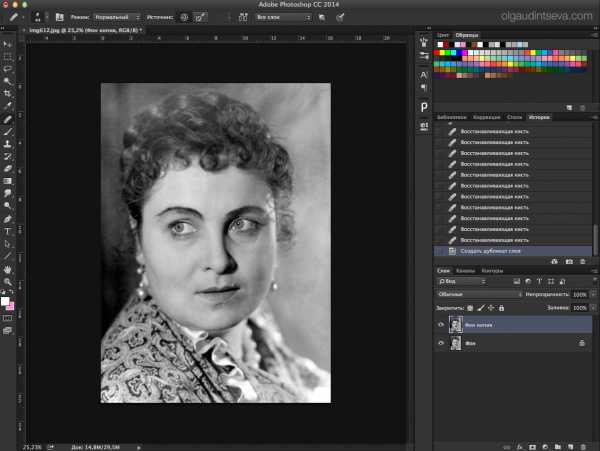The width and height of the screenshot is (600, 451).
Task: Select the Healing Brush tool
Action: click(x=7, y=119)
